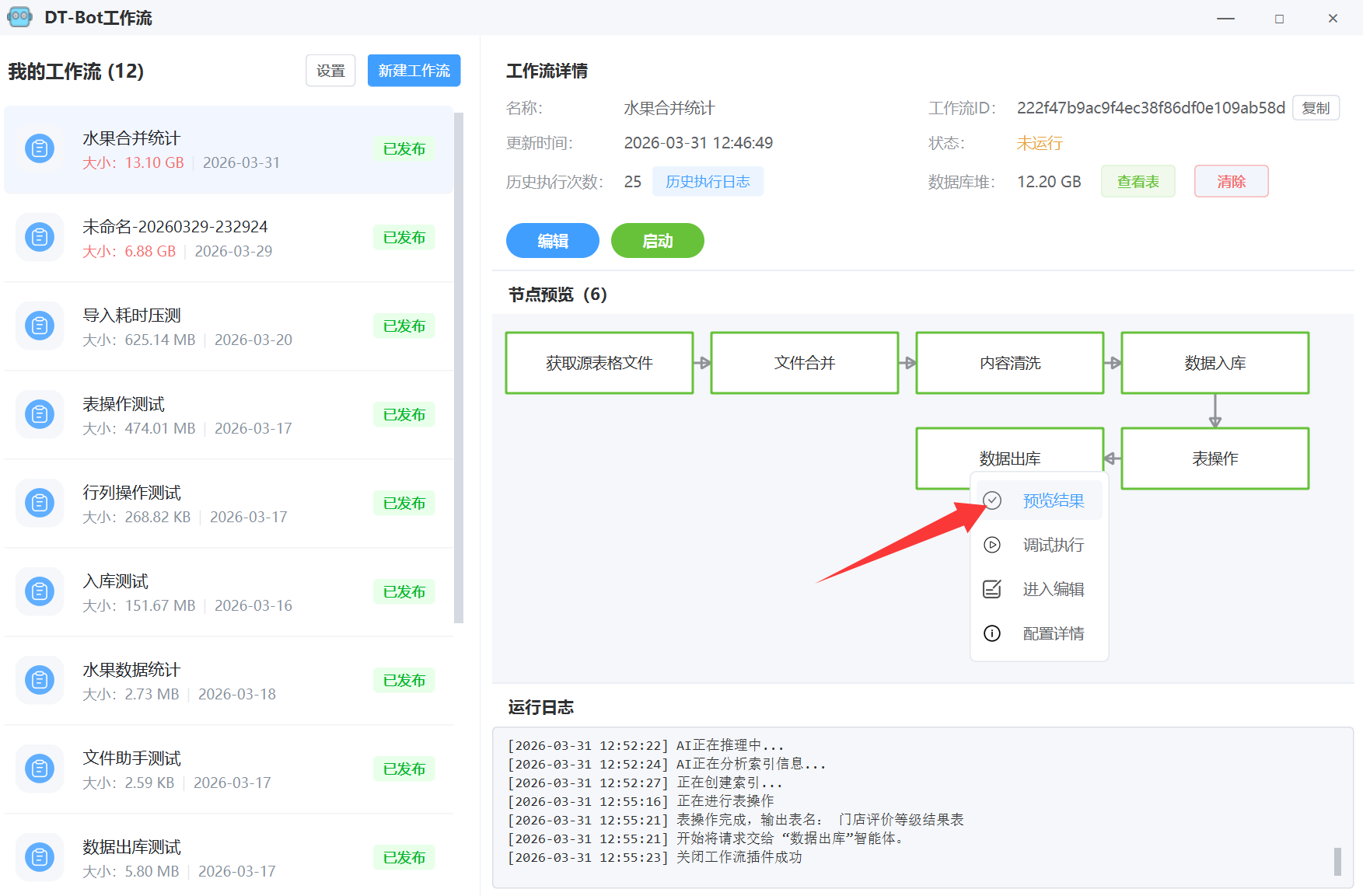This screenshot has height=896, width=1363.
Task: Click the workflow icon for 导入耗时压测
Action: pos(40,326)
